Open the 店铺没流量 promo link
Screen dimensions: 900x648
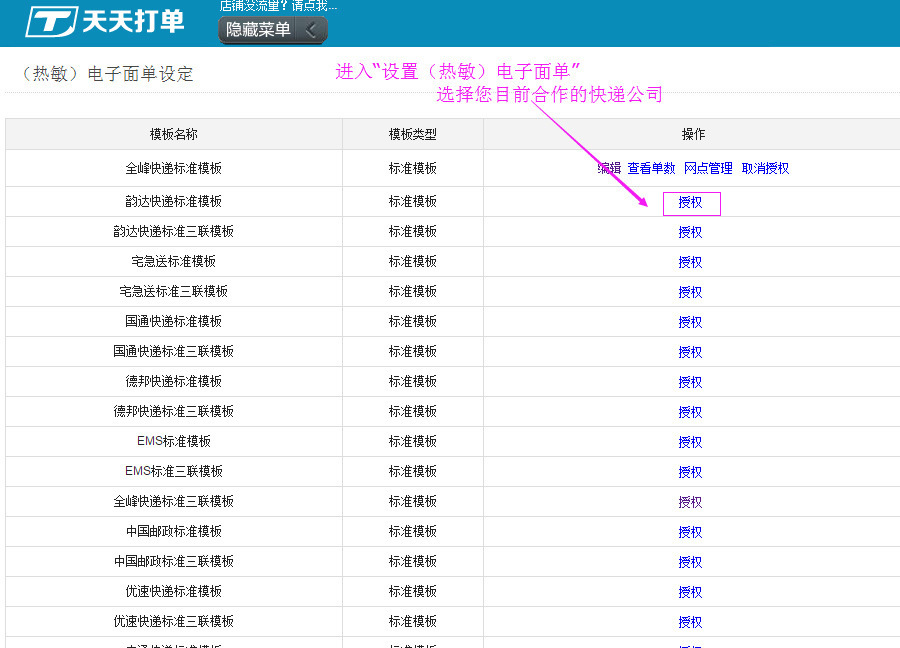[278, 6]
